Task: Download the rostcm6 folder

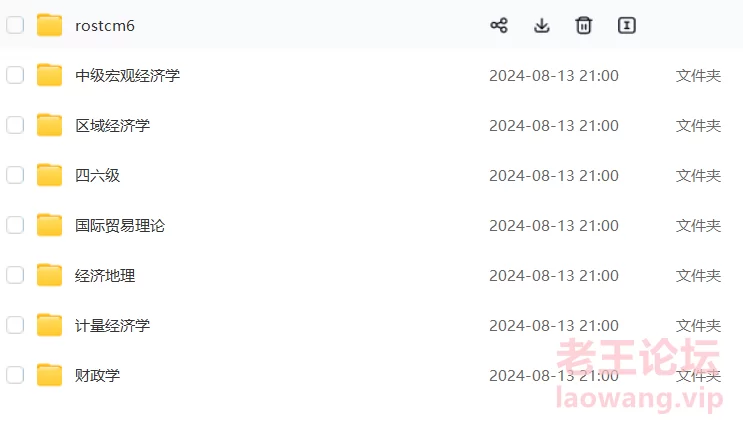Action: pos(542,26)
